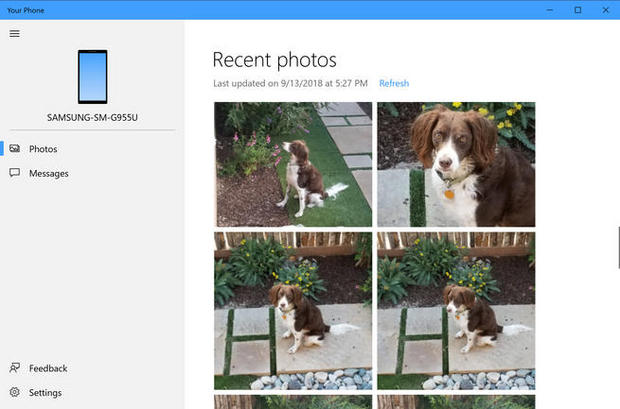This screenshot has height=409, width=620.
Task: Click the Messages chat bubble icon
Action: pos(15,173)
